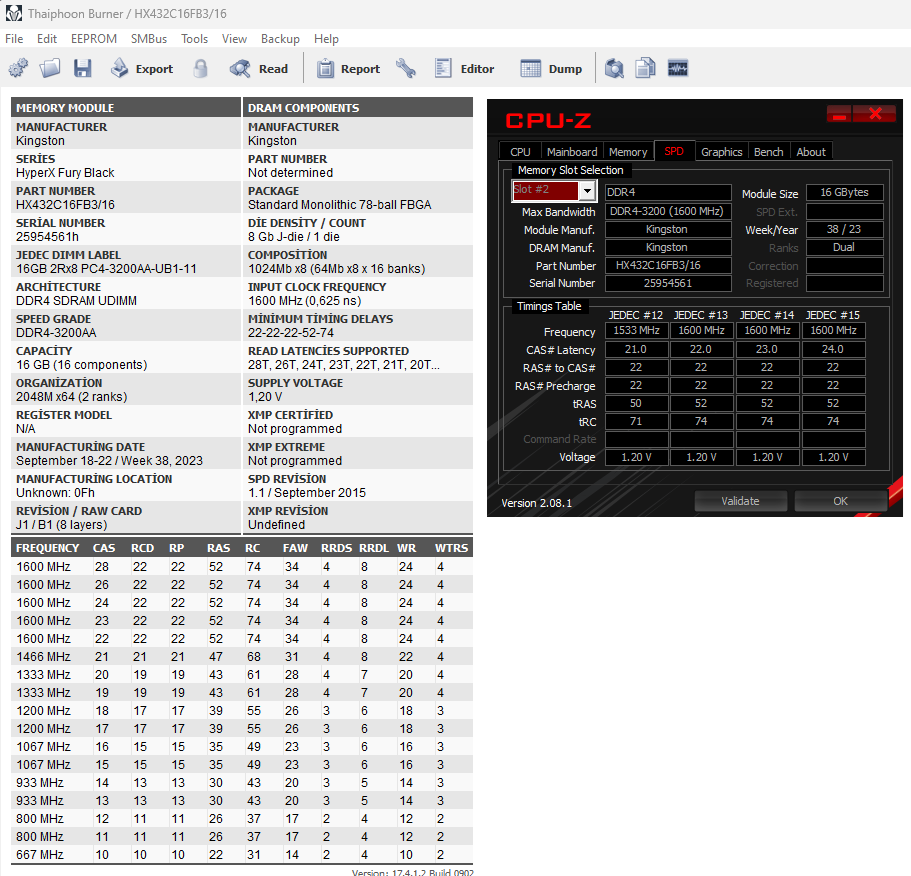Click the Thaiphoon Burner title bar icon
Screen dimensions: 911x876
(x=14, y=13)
